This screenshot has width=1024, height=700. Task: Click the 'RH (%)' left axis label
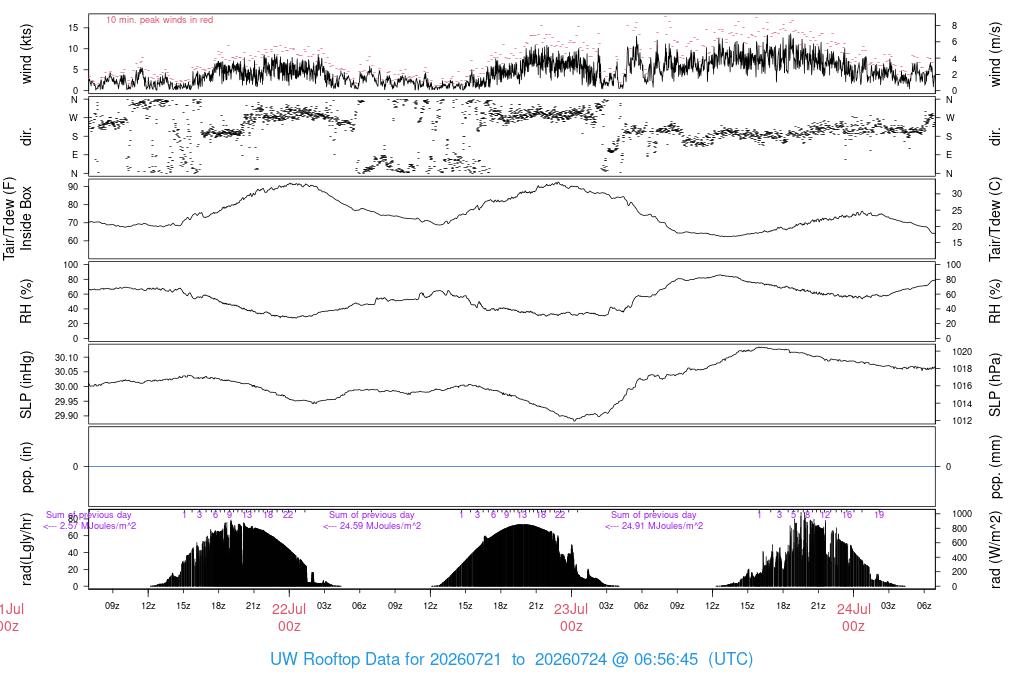[25, 301]
